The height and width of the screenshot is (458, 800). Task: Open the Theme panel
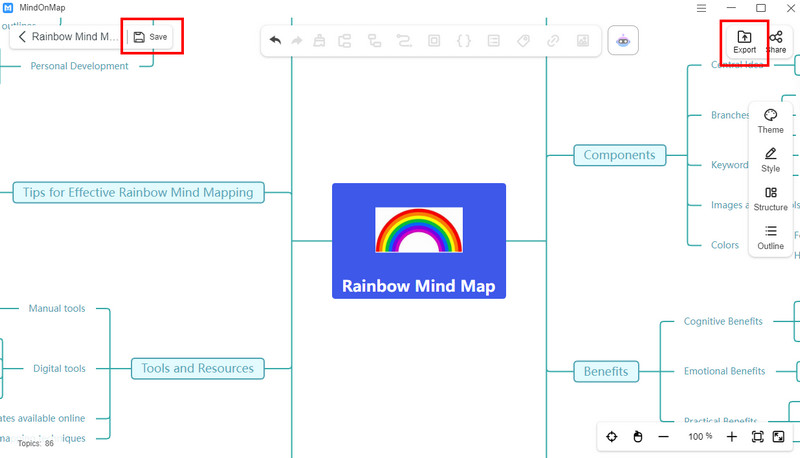tap(770, 121)
